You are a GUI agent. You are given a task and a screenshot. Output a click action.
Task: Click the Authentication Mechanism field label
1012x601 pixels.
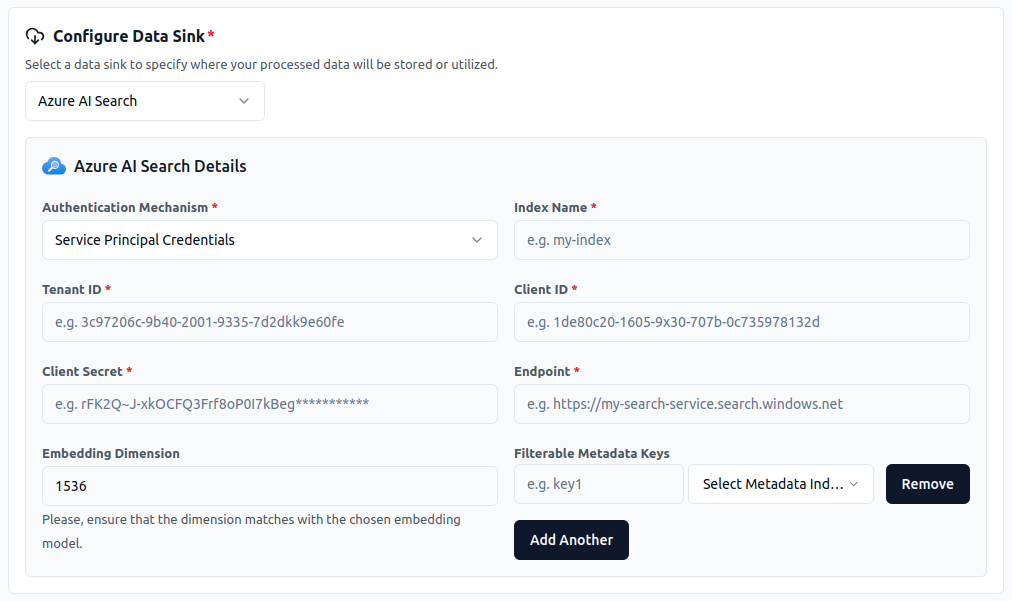[x=125, y=207]
